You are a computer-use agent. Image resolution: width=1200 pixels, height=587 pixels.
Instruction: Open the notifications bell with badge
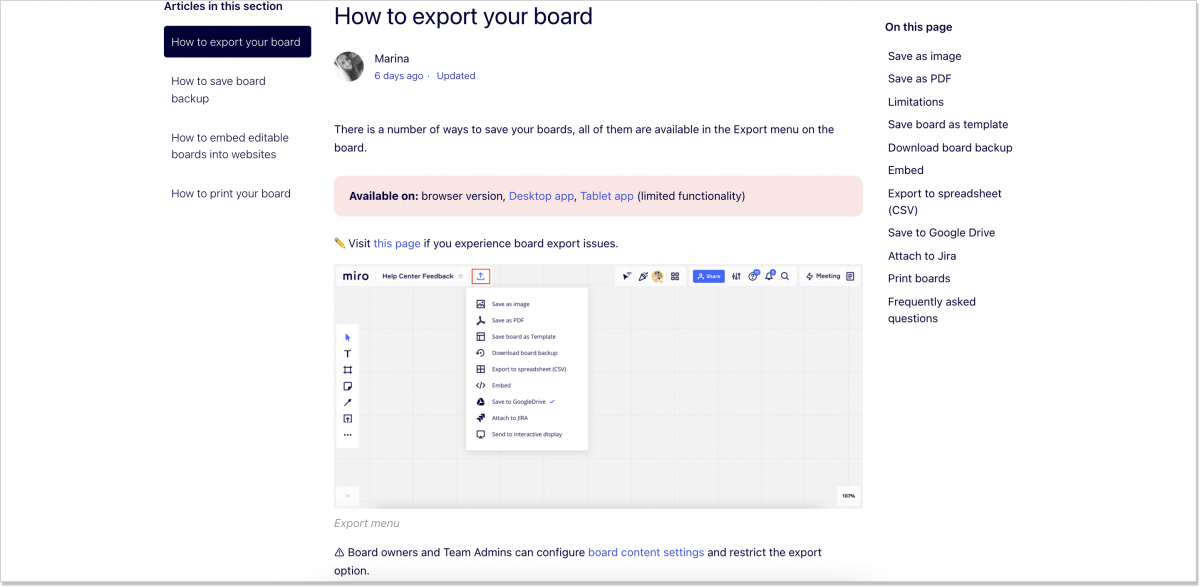point(769,275)
